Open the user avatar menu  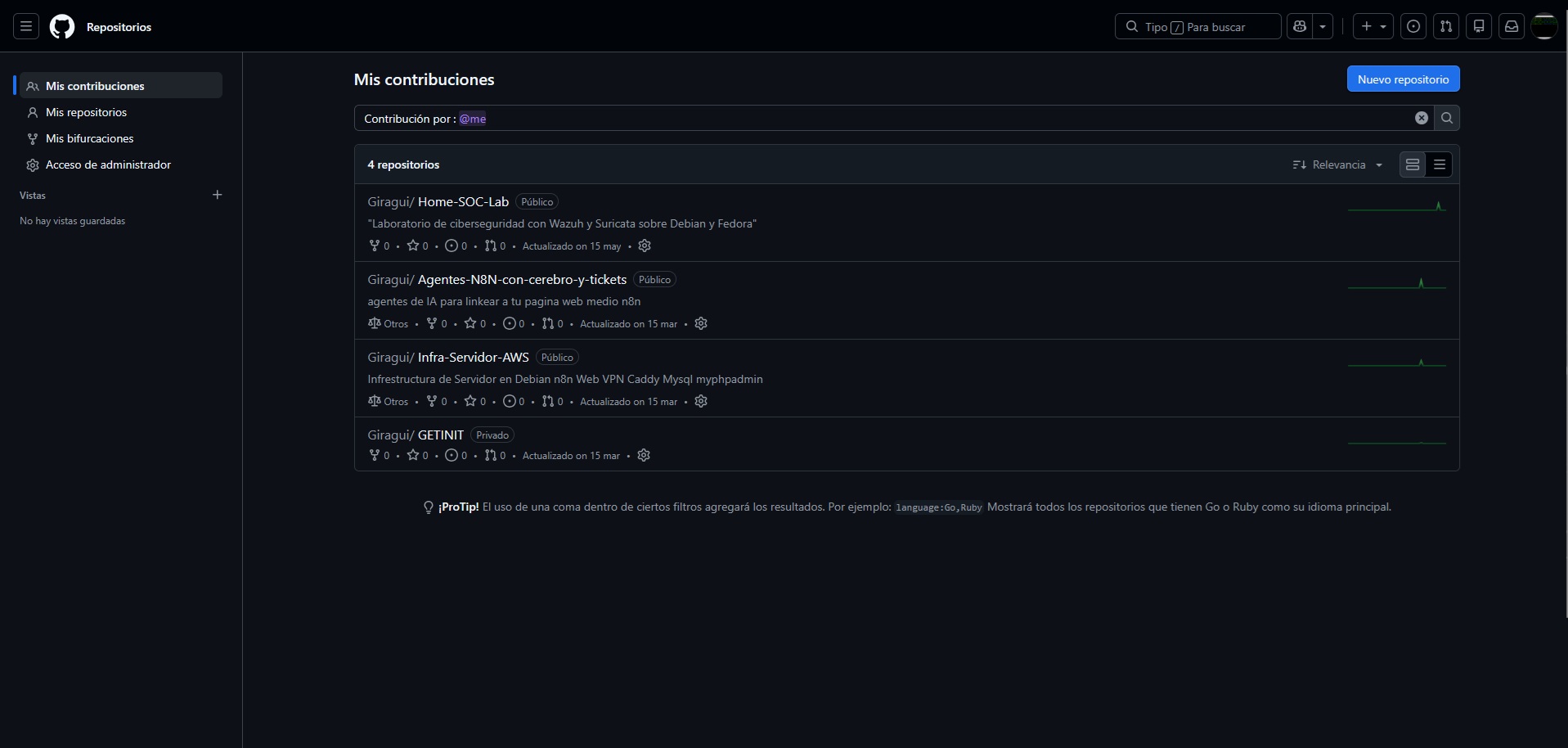pos(1544,26)
